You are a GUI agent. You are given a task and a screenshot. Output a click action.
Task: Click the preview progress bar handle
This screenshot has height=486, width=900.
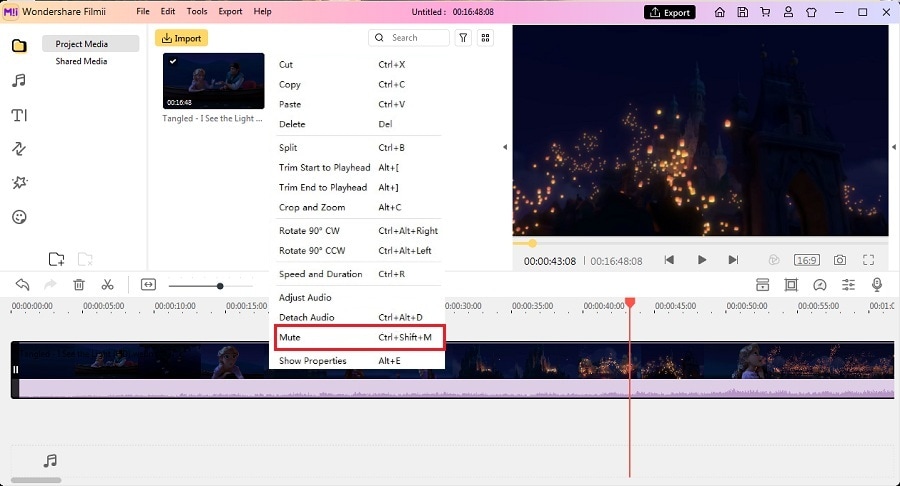tap(532, 243)
